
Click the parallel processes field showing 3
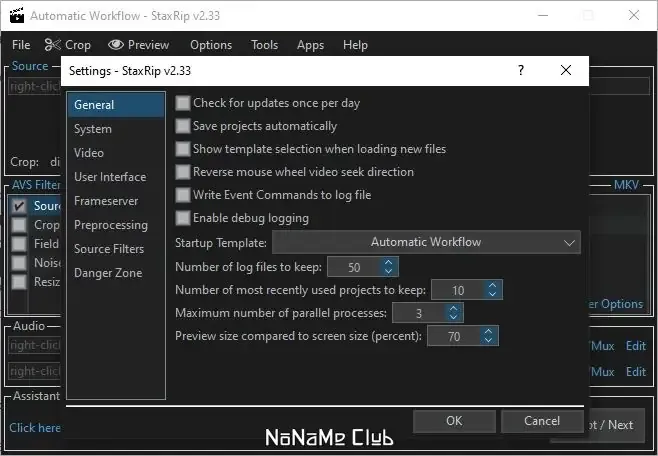(x=419, y=313)
